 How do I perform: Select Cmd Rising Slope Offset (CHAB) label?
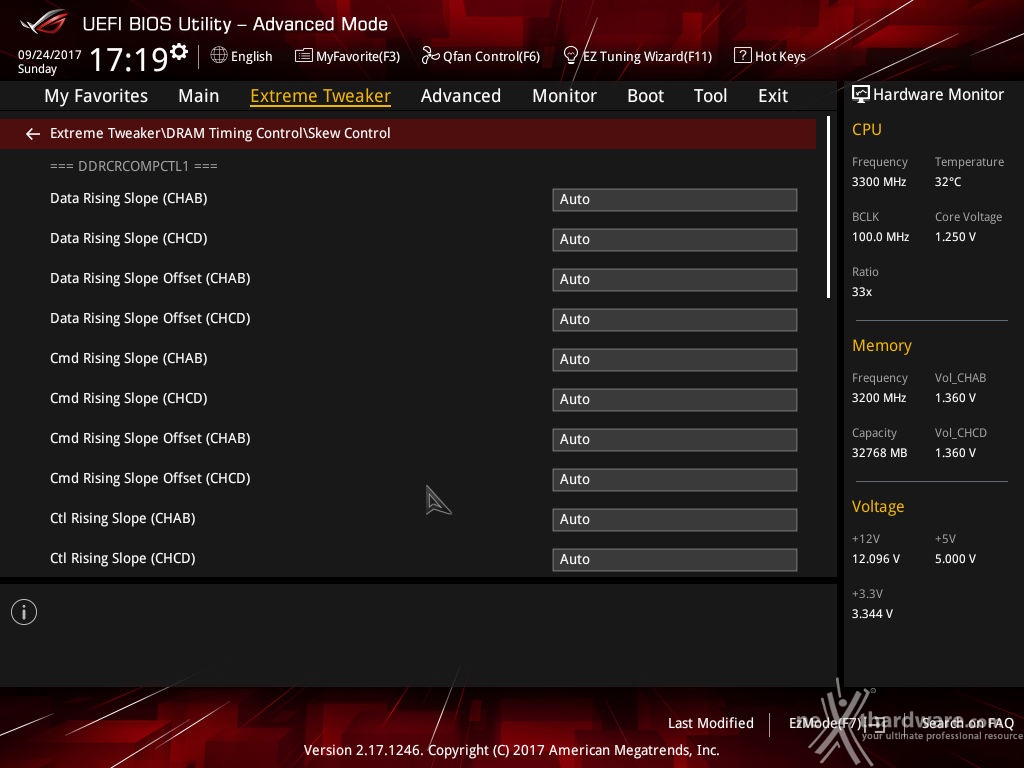coord(150,438)
